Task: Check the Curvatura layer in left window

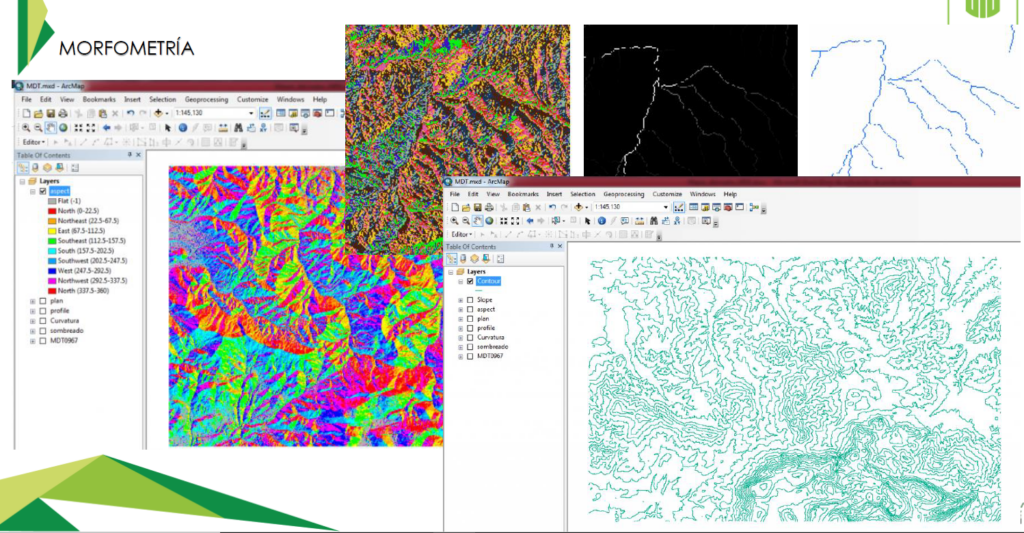Action: (x=43, y=321)
